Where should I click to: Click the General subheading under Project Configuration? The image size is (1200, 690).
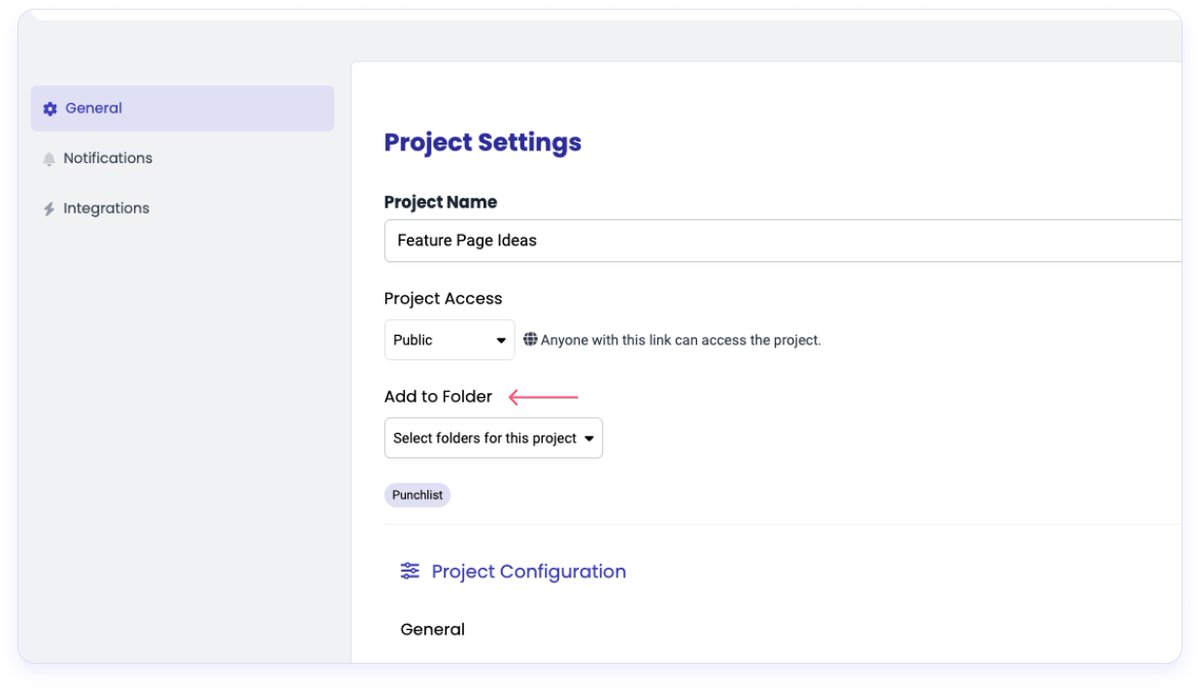[x=432, y=629]
